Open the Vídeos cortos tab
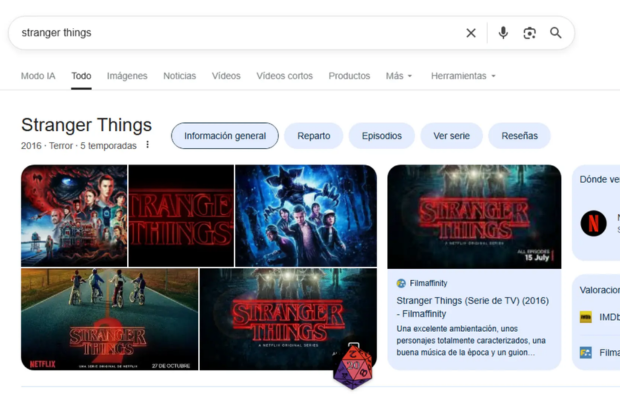Screen dimensions: 620x400 click(x=284, y=76)
